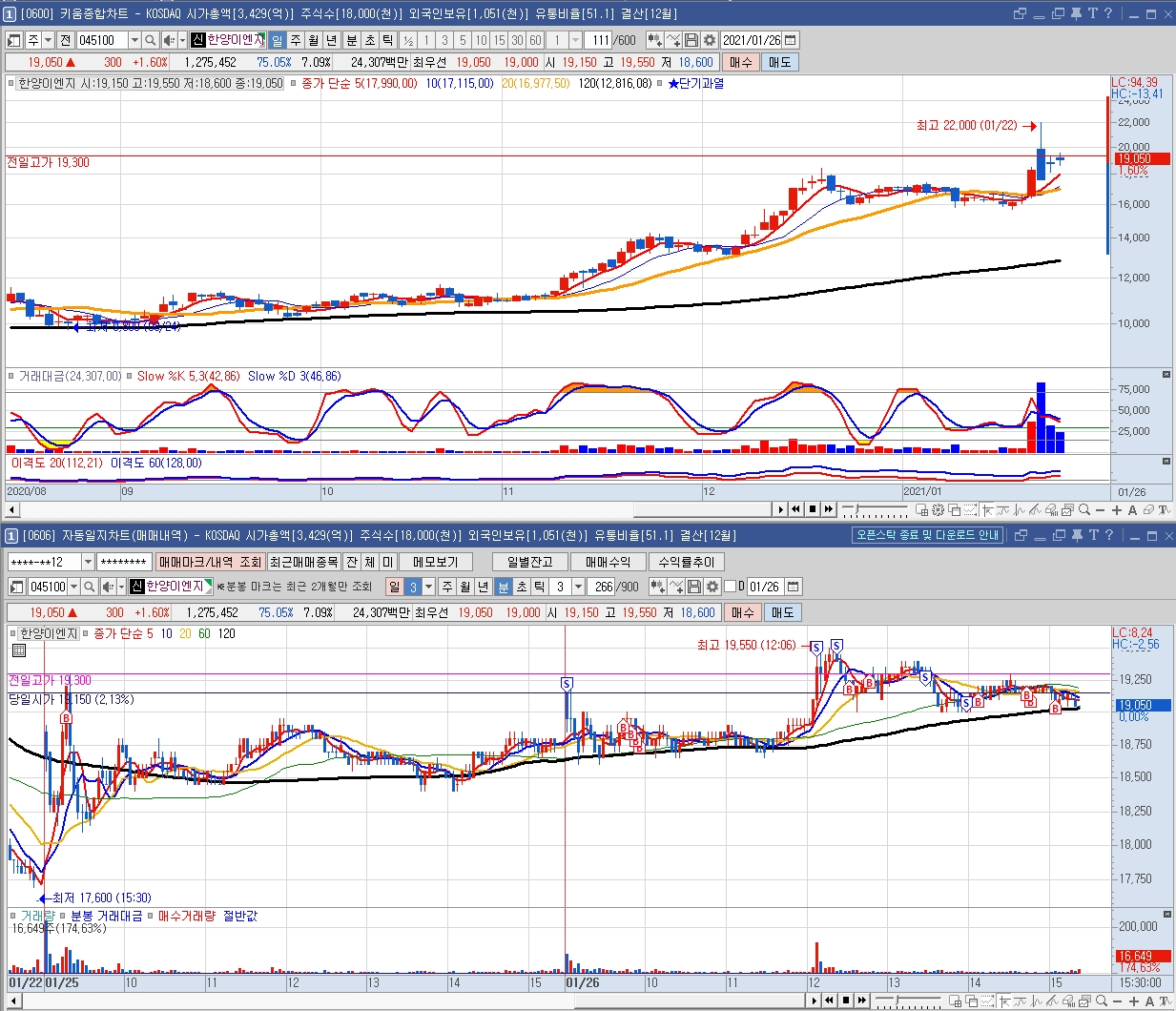Image resolution: width=1176 pixels, height=1011 pixels.
Task: Click the stock search magnifier in bottom chart toolbar
Action: [89, 587]
